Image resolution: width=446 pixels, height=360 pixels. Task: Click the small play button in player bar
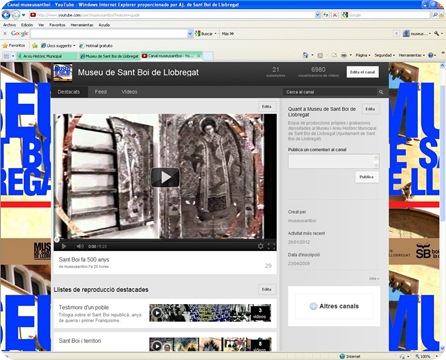[x=64, y=246]
